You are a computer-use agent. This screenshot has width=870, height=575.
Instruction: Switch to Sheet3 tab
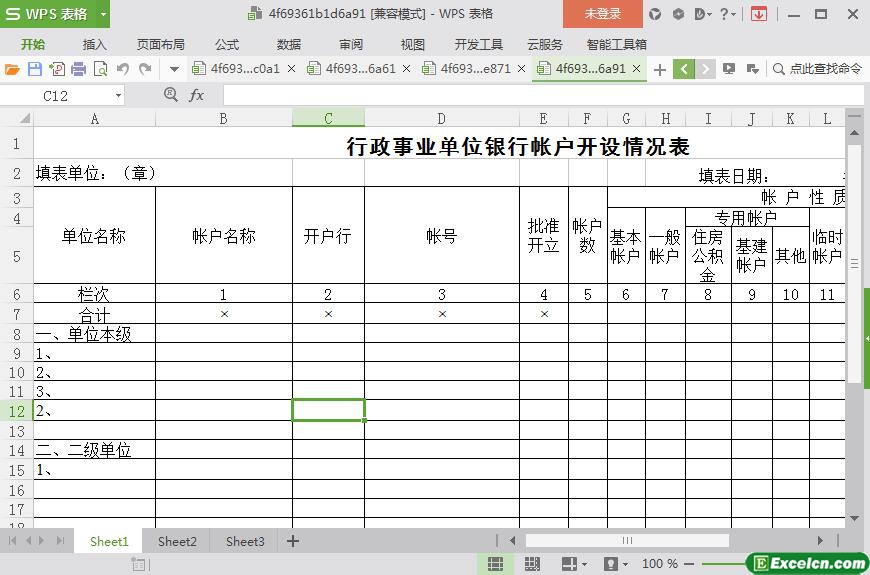click(245, 541)
